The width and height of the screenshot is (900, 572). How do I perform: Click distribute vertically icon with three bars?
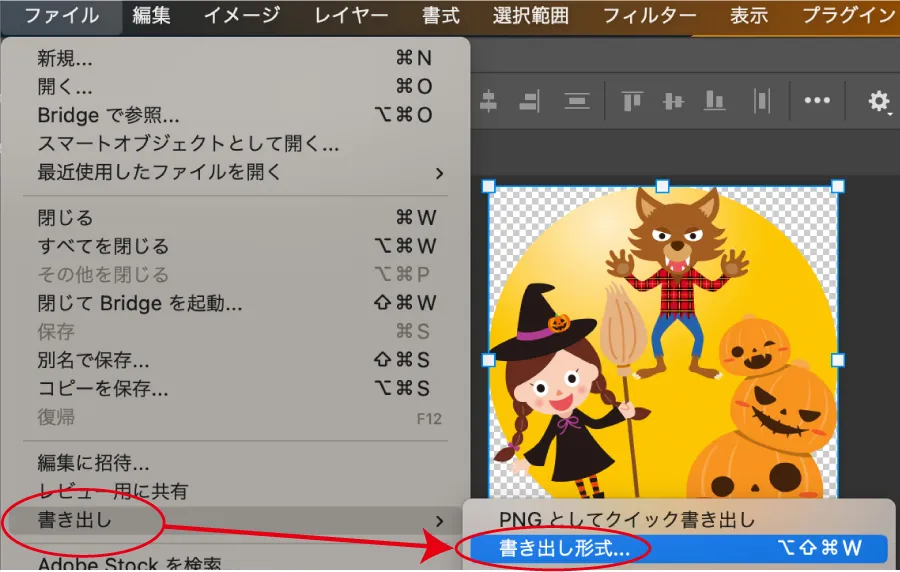(x=577, y=102)
